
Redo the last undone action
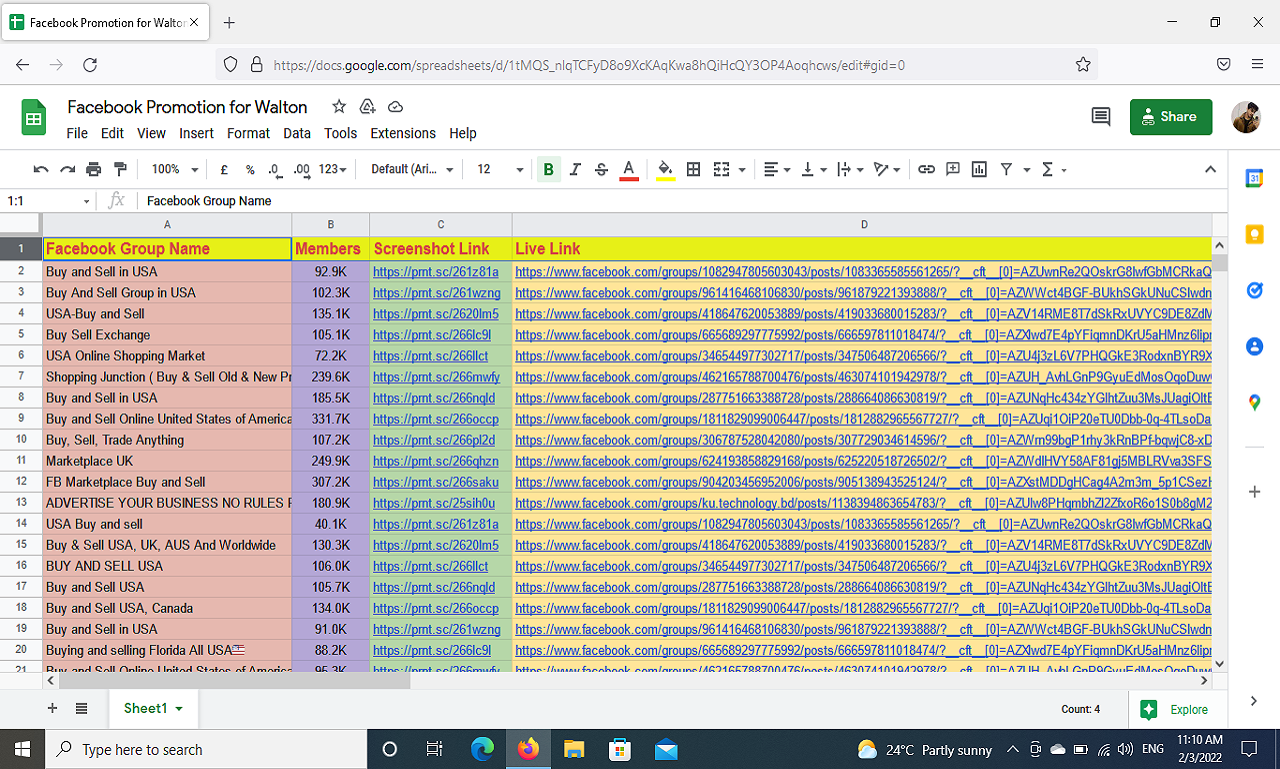point(67,170)
